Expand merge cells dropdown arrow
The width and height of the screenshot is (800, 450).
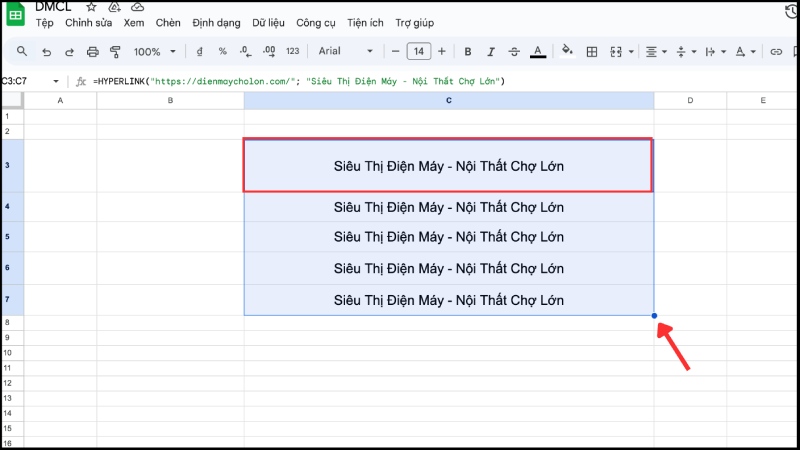coord(631,52)
